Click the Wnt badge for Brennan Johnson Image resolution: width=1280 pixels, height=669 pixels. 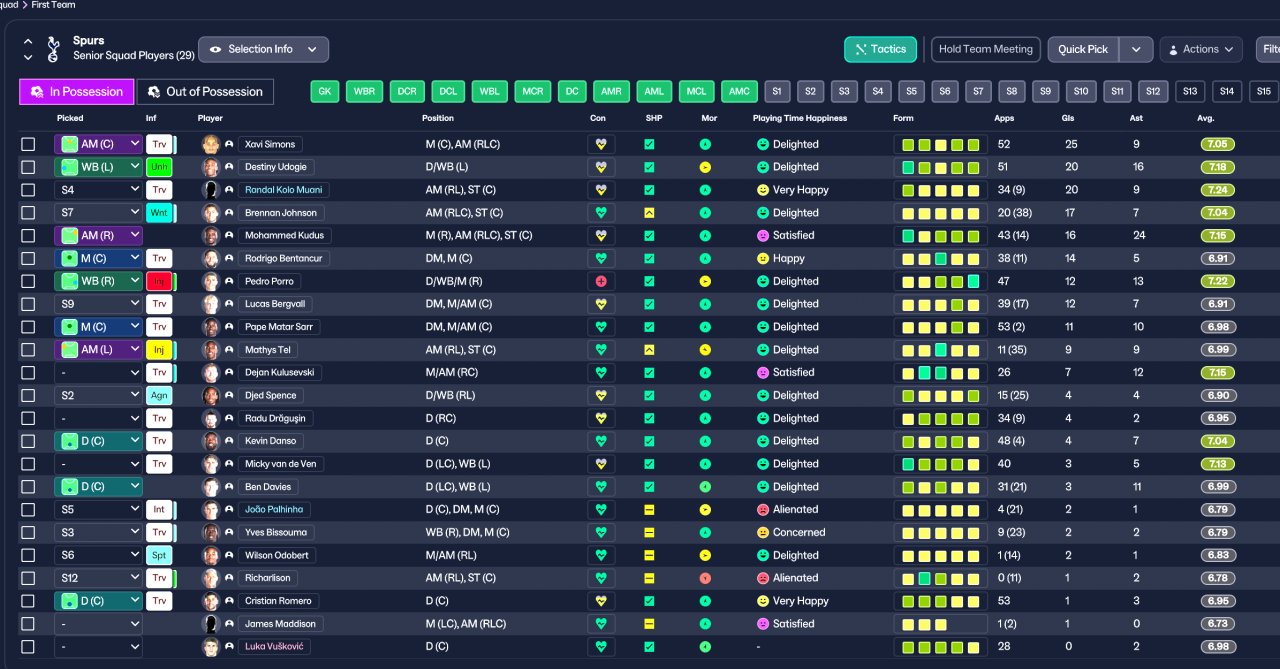(x=159, y=213)
